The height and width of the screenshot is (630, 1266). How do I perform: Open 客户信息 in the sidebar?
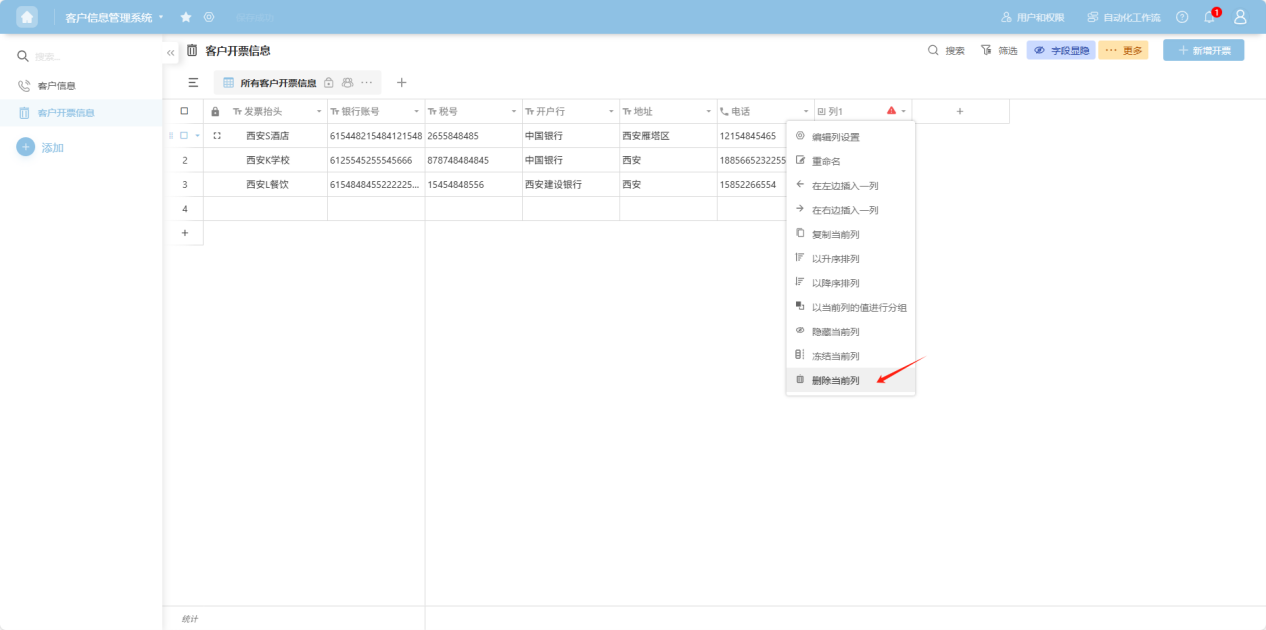coord(57,86)
